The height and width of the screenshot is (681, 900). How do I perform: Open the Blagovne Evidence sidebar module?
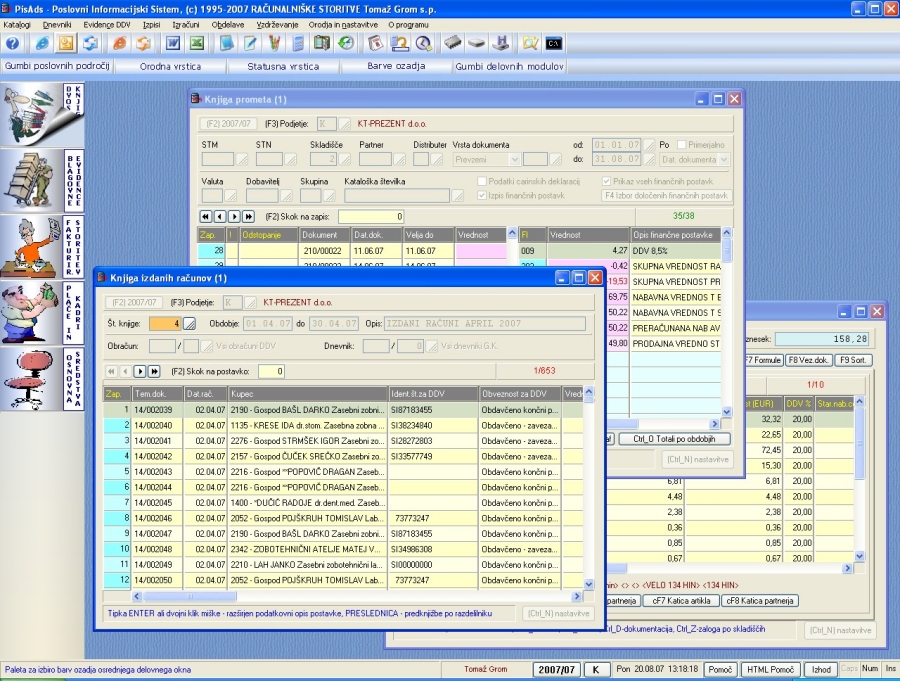click(x=43, y=179)
